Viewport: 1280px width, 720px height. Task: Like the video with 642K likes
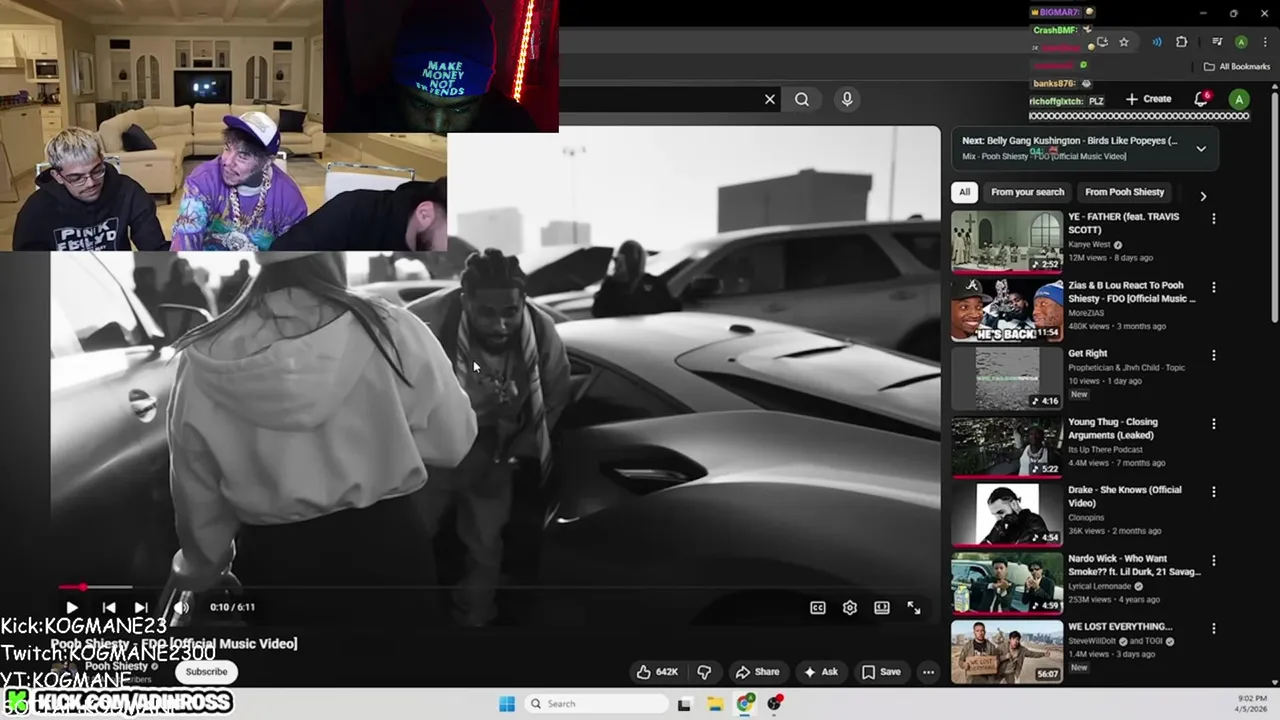point(657,672)
